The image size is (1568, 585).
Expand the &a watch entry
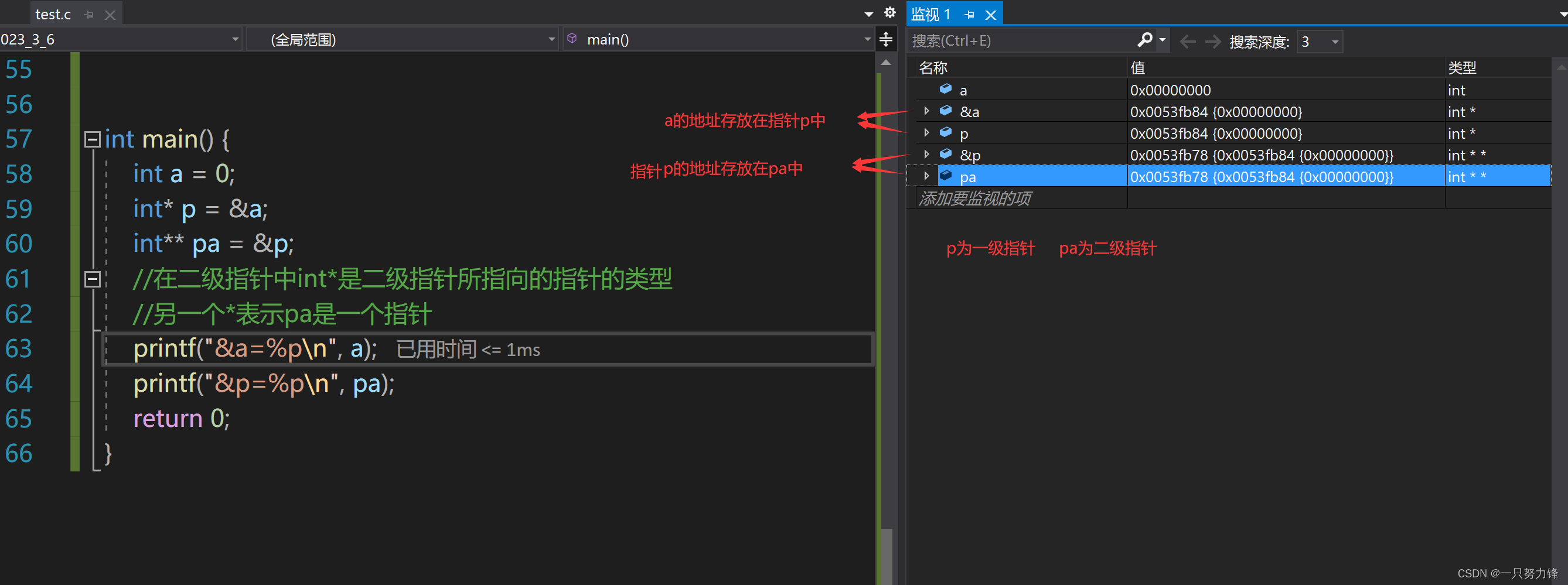point(926,111)
